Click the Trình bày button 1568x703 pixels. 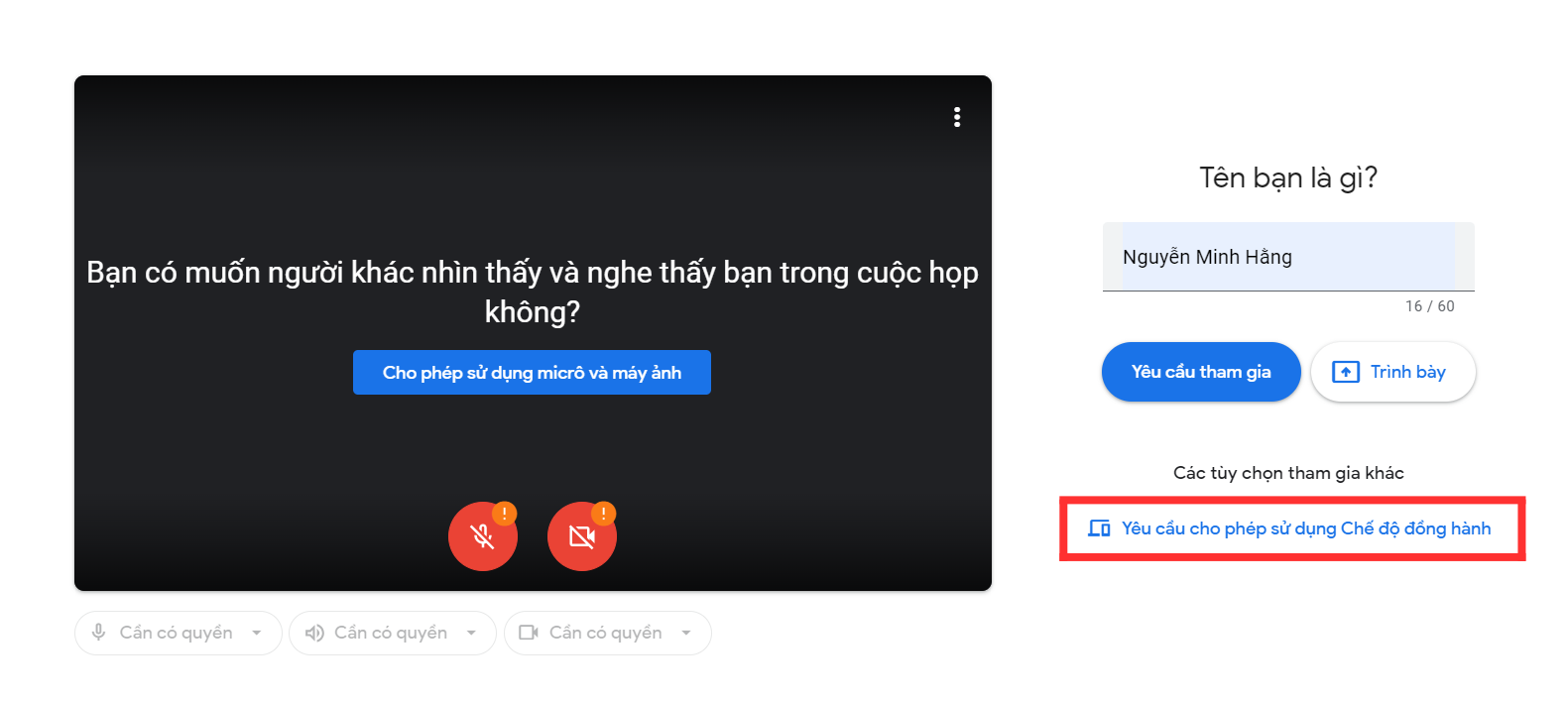point(1392,372)
